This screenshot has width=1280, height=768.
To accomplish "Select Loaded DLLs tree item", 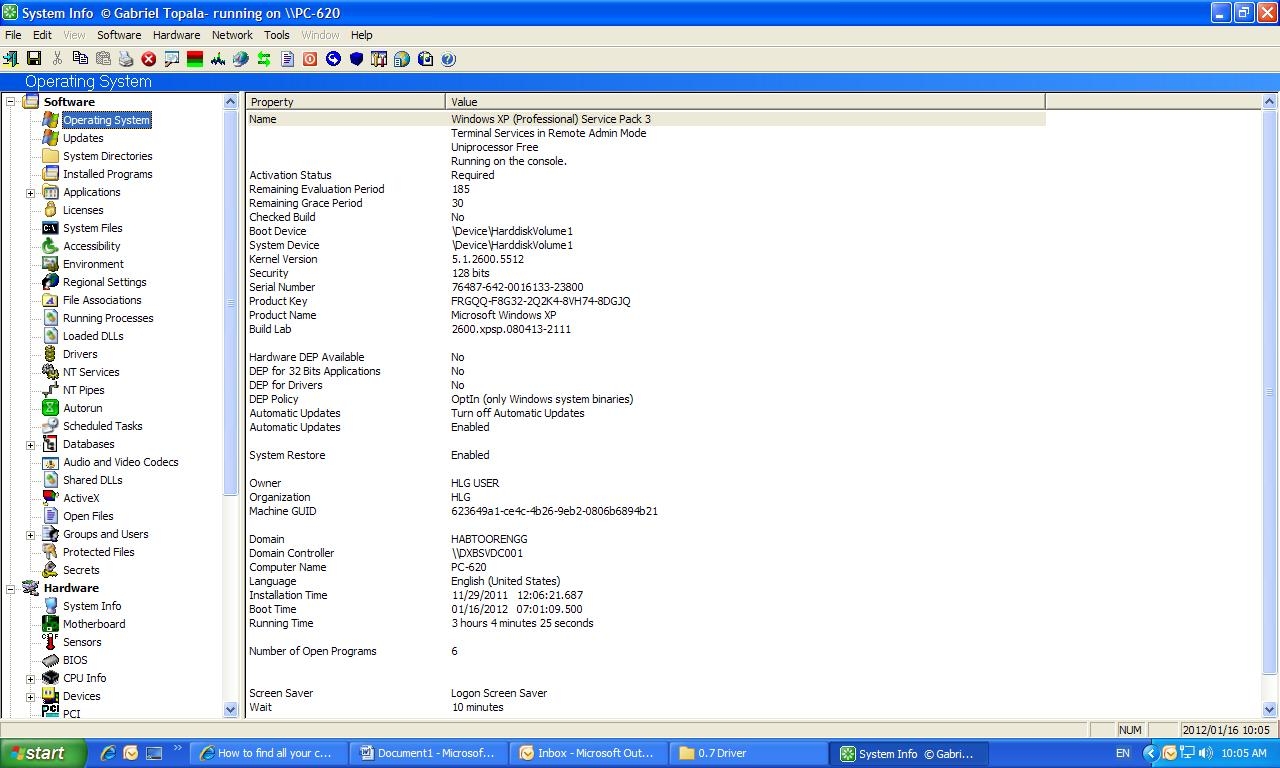I will coord(93,336).
